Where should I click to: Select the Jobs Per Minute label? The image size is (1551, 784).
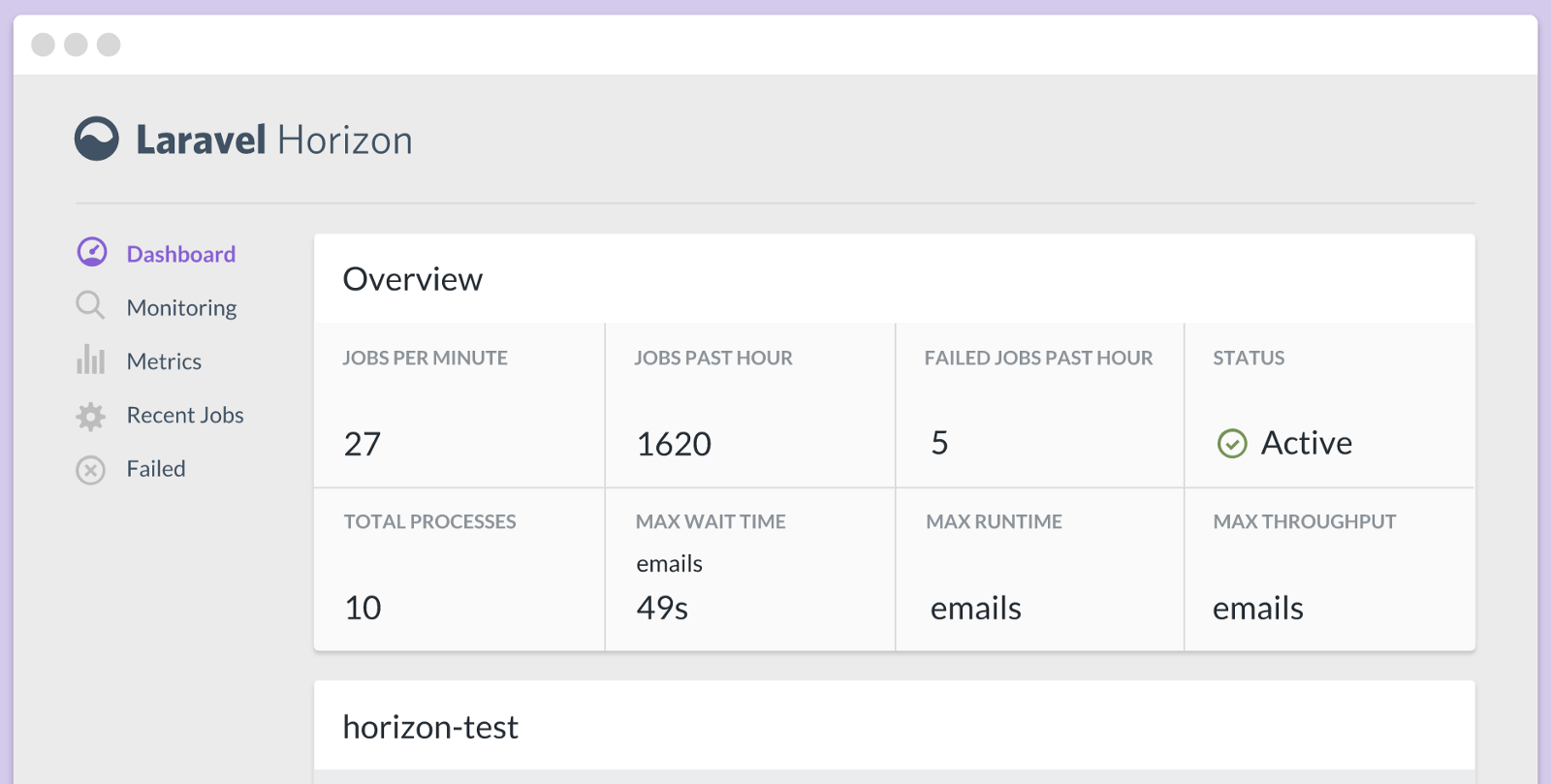425,358
